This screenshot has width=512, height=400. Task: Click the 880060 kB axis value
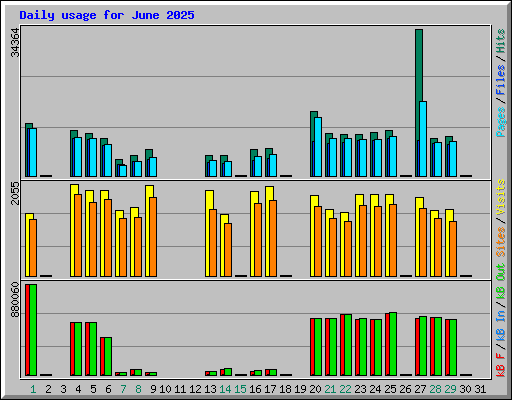tap(15, 300)
